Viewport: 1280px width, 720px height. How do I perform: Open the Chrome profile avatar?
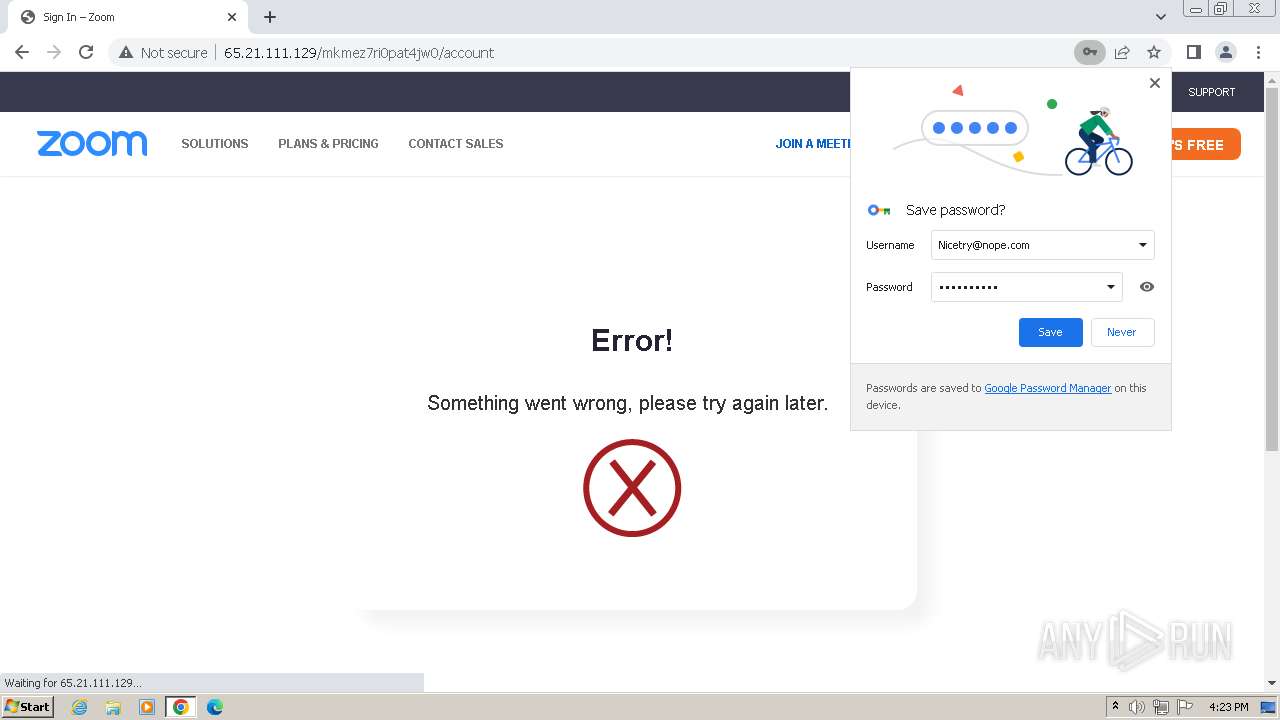1226,52
